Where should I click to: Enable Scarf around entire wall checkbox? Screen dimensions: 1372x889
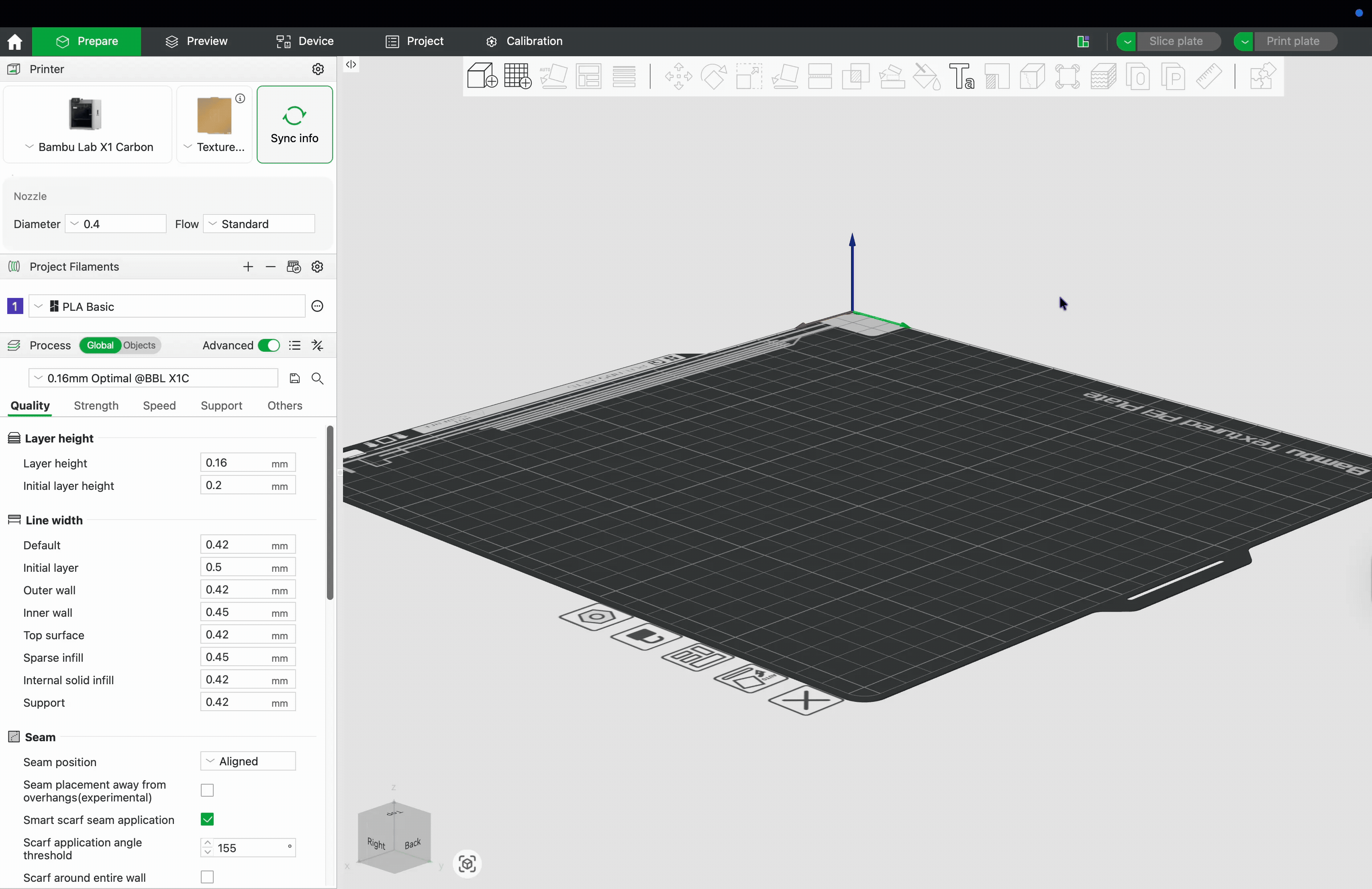pos(207,877)
